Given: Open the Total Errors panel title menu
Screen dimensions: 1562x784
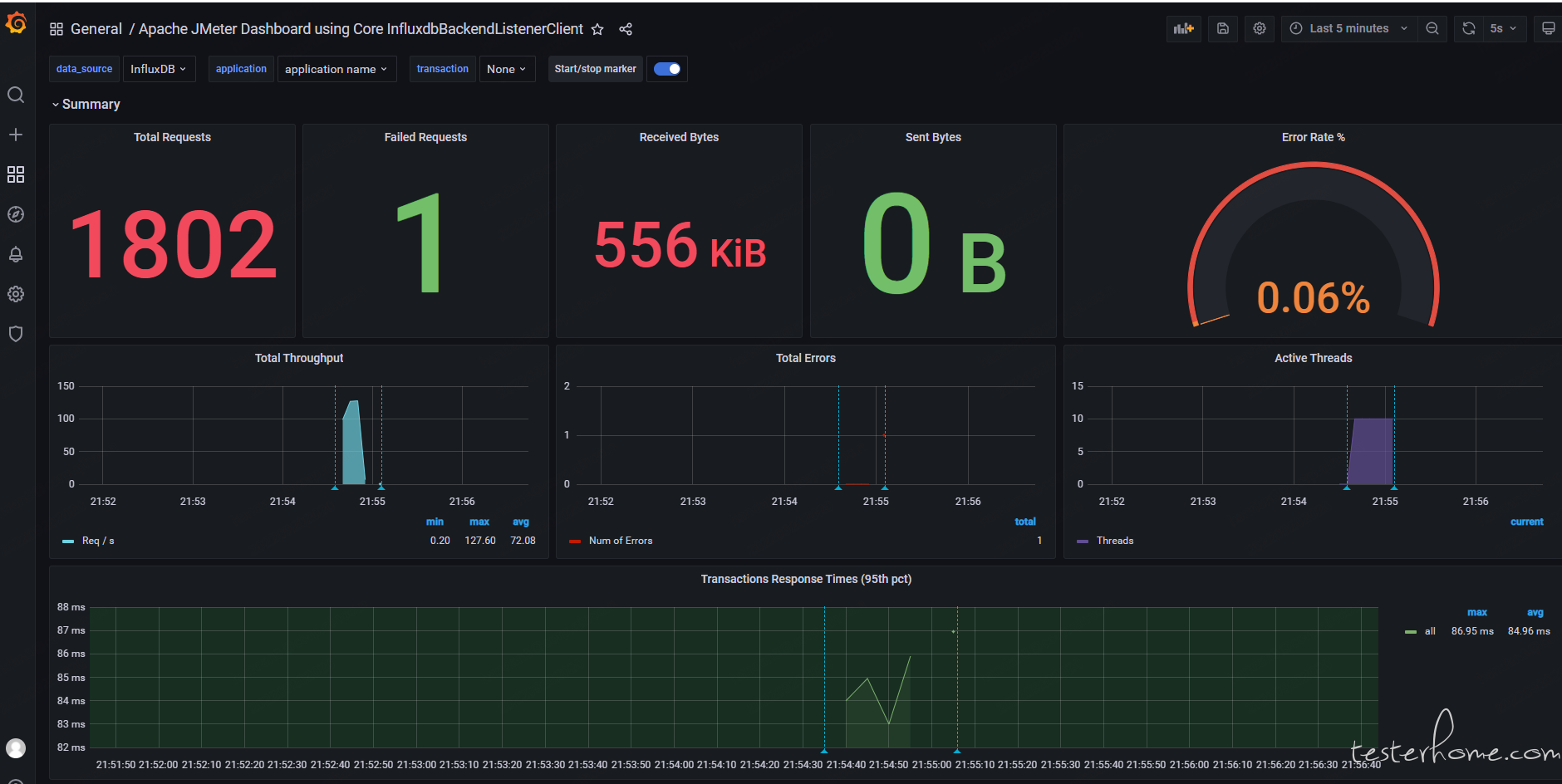Looking at the screenshot, I should (806, 358).
